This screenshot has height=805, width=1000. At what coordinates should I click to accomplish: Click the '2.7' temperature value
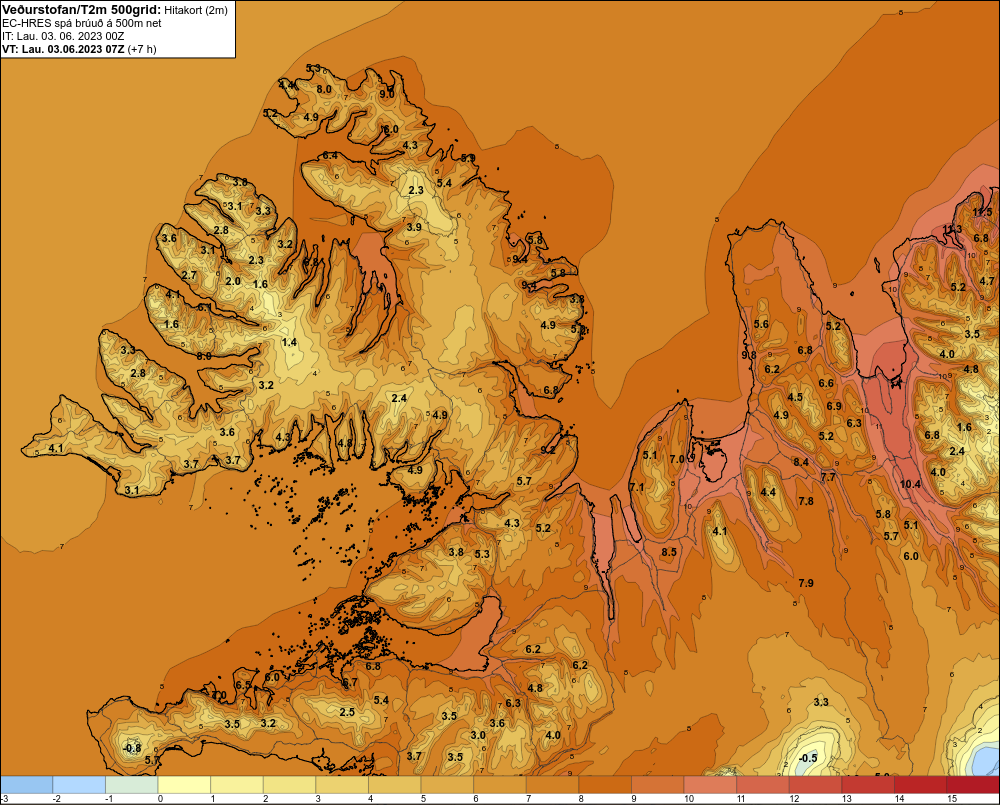[189, 276]
